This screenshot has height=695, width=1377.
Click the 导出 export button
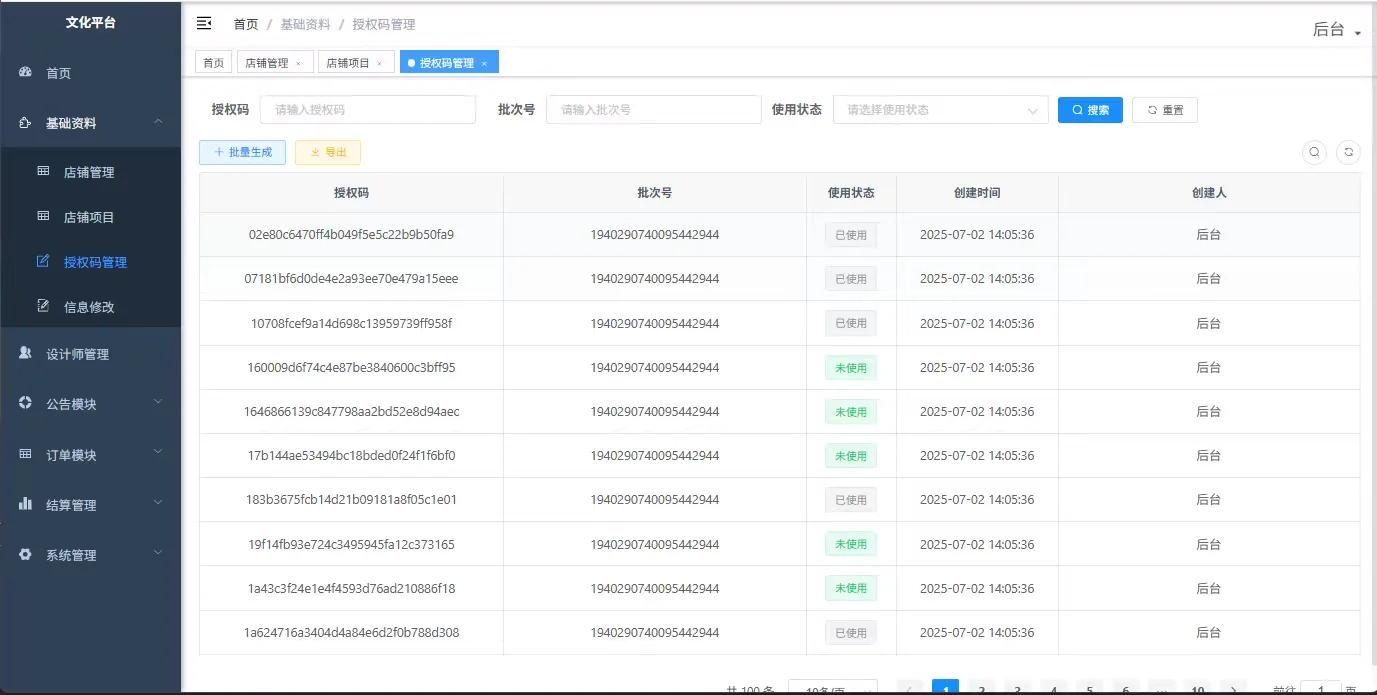tap(327, 152)
